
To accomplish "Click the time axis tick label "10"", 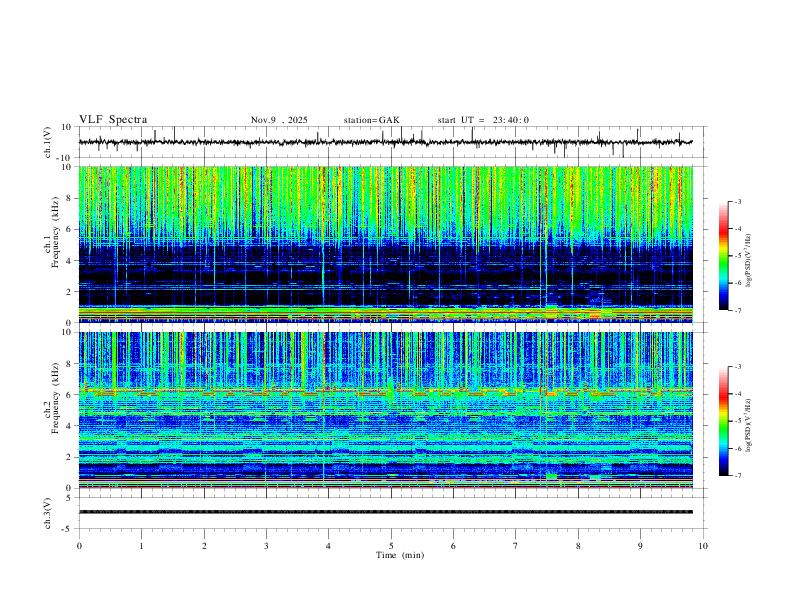I will coord(703,546).
